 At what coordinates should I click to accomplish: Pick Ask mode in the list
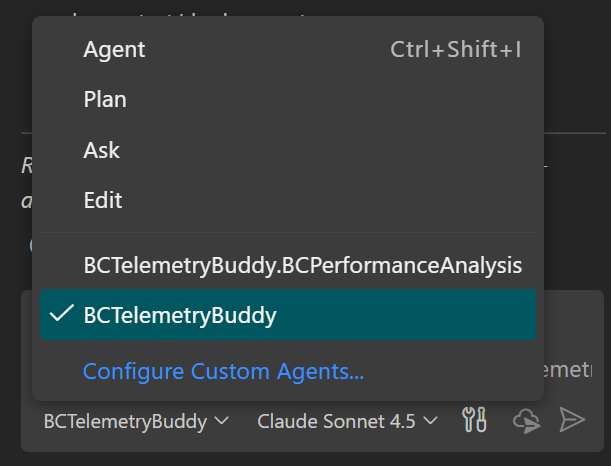(x=102, y=150)
